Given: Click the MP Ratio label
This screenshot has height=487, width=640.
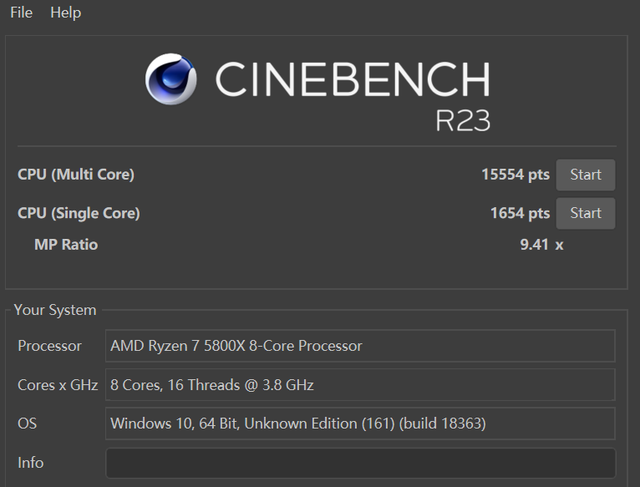Looking at the screenshot, I should click(66, 245).
